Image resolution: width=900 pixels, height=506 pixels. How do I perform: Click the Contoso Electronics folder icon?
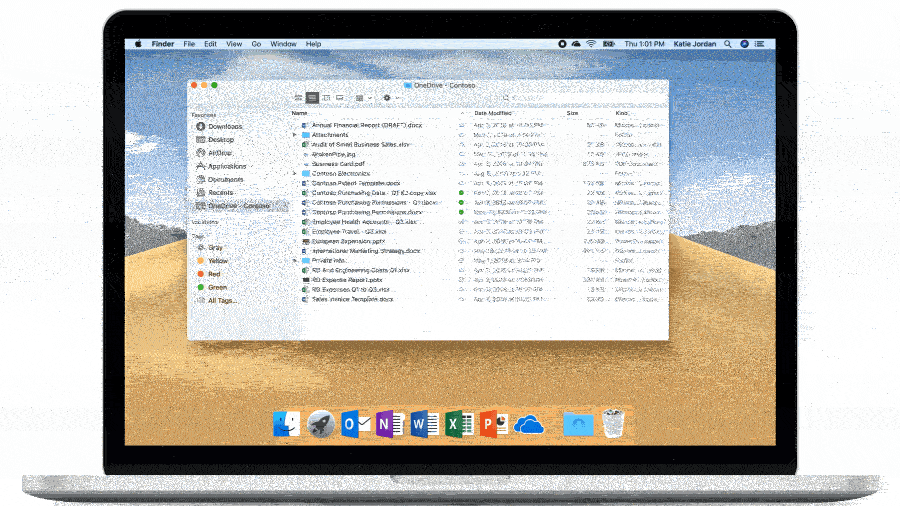[x=306, y=173]
